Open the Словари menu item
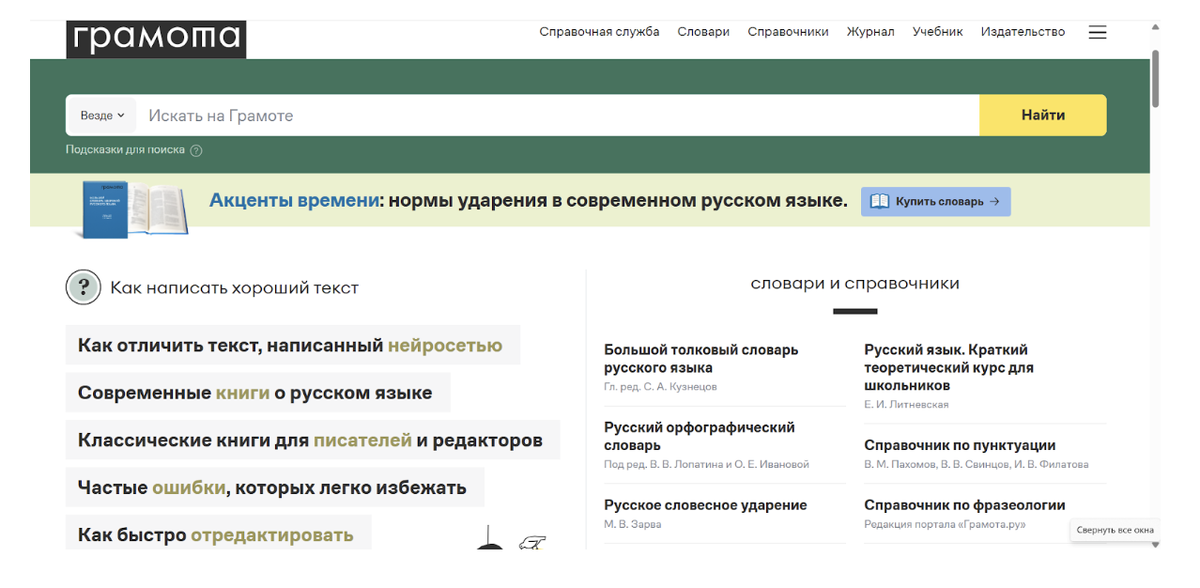Screen dimensions: 1200x588 click(x=703, y=32)
